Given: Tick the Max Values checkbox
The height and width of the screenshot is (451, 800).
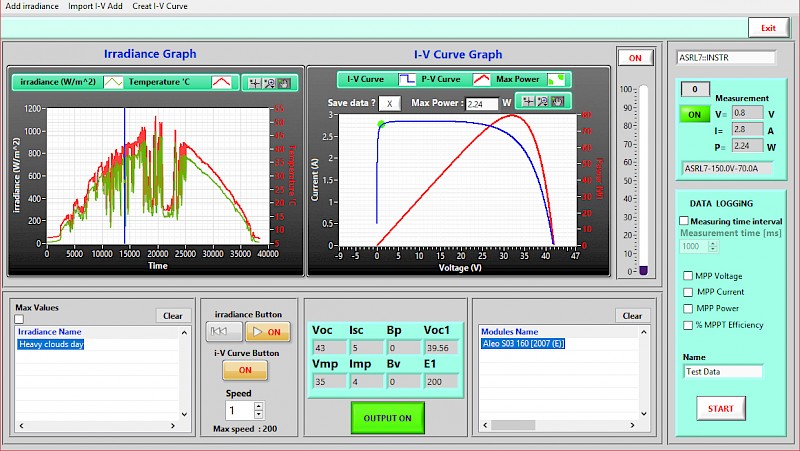Looking at the screenshot, I should point(19,319).
